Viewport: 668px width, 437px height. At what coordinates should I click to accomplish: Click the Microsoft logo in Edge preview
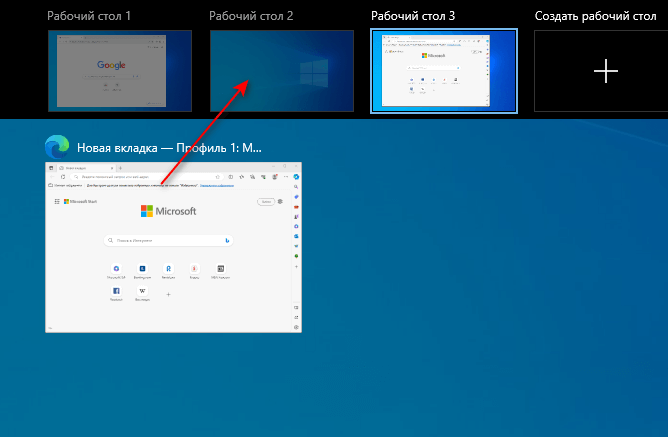(168, 211)
